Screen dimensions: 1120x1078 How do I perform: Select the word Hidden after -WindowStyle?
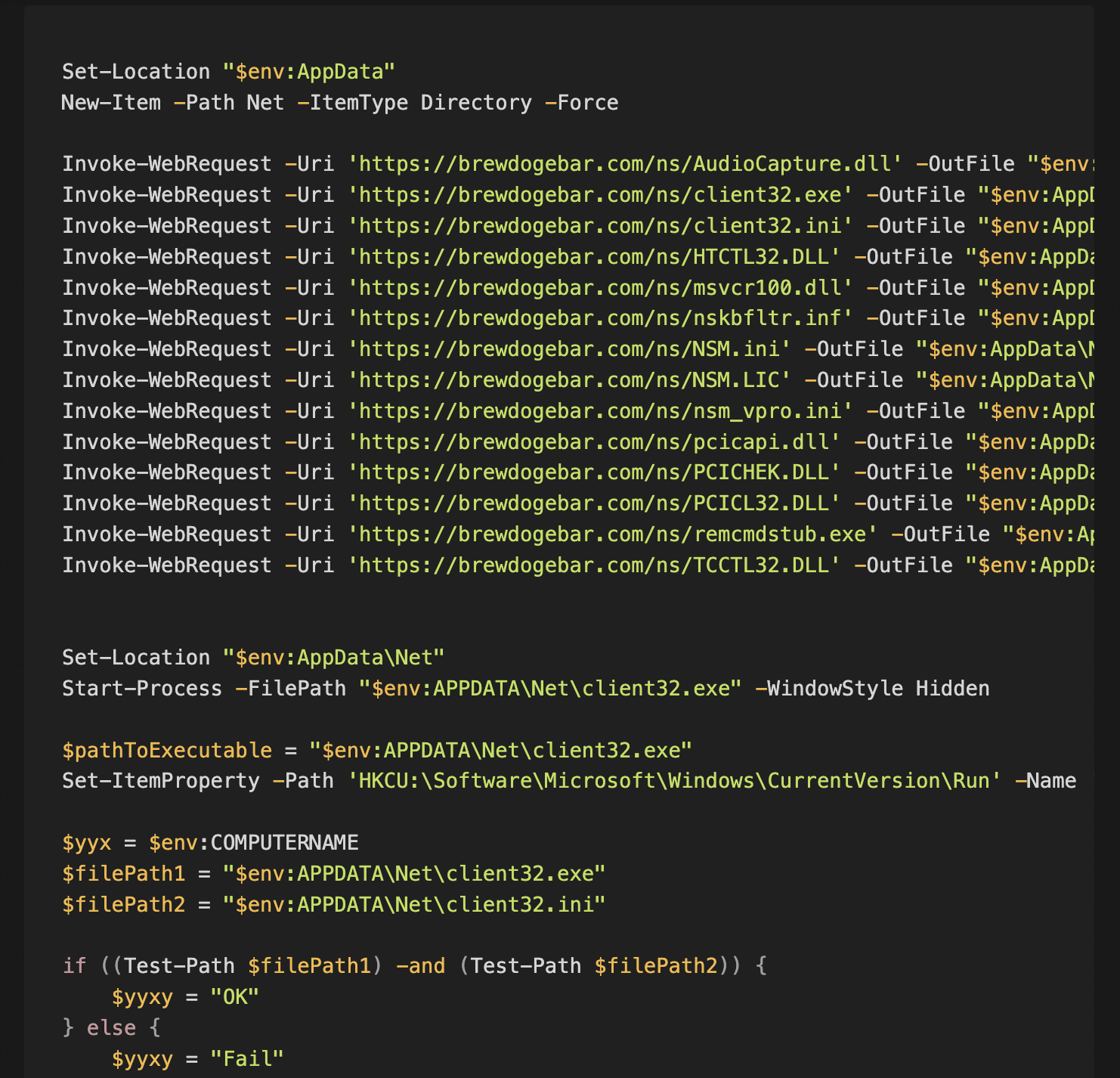(952, 689)
